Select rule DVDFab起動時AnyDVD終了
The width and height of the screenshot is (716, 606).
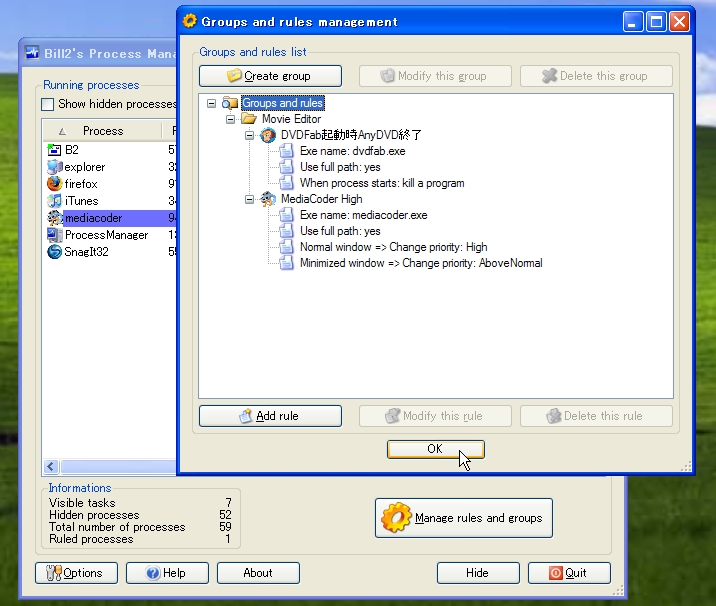point(351,135)
